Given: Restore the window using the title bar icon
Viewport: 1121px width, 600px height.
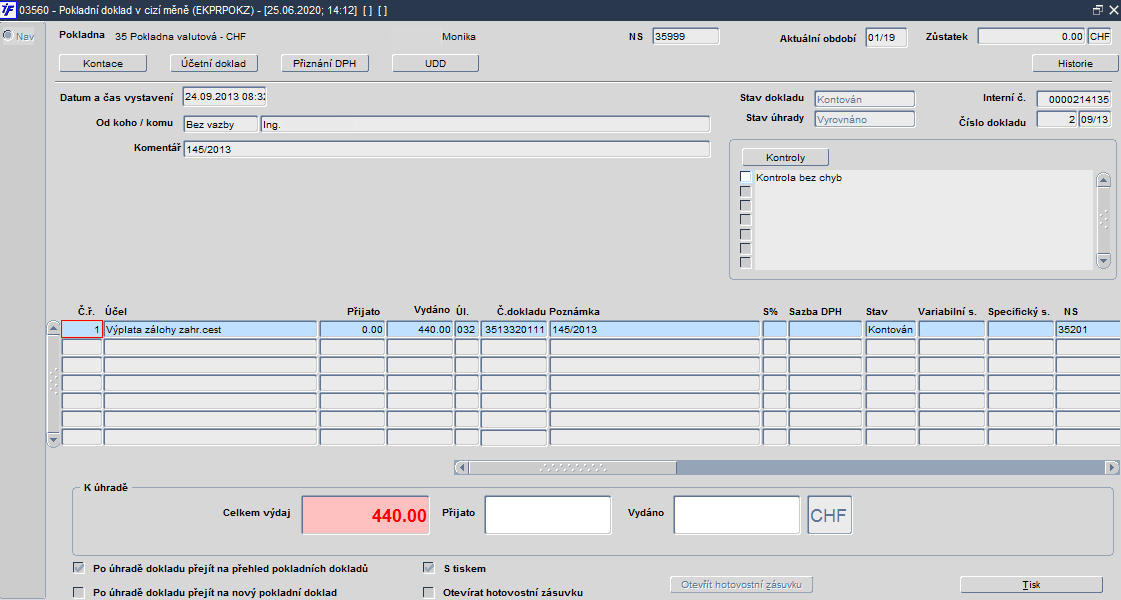Looking at the screenshot, I should (1097, 10).
